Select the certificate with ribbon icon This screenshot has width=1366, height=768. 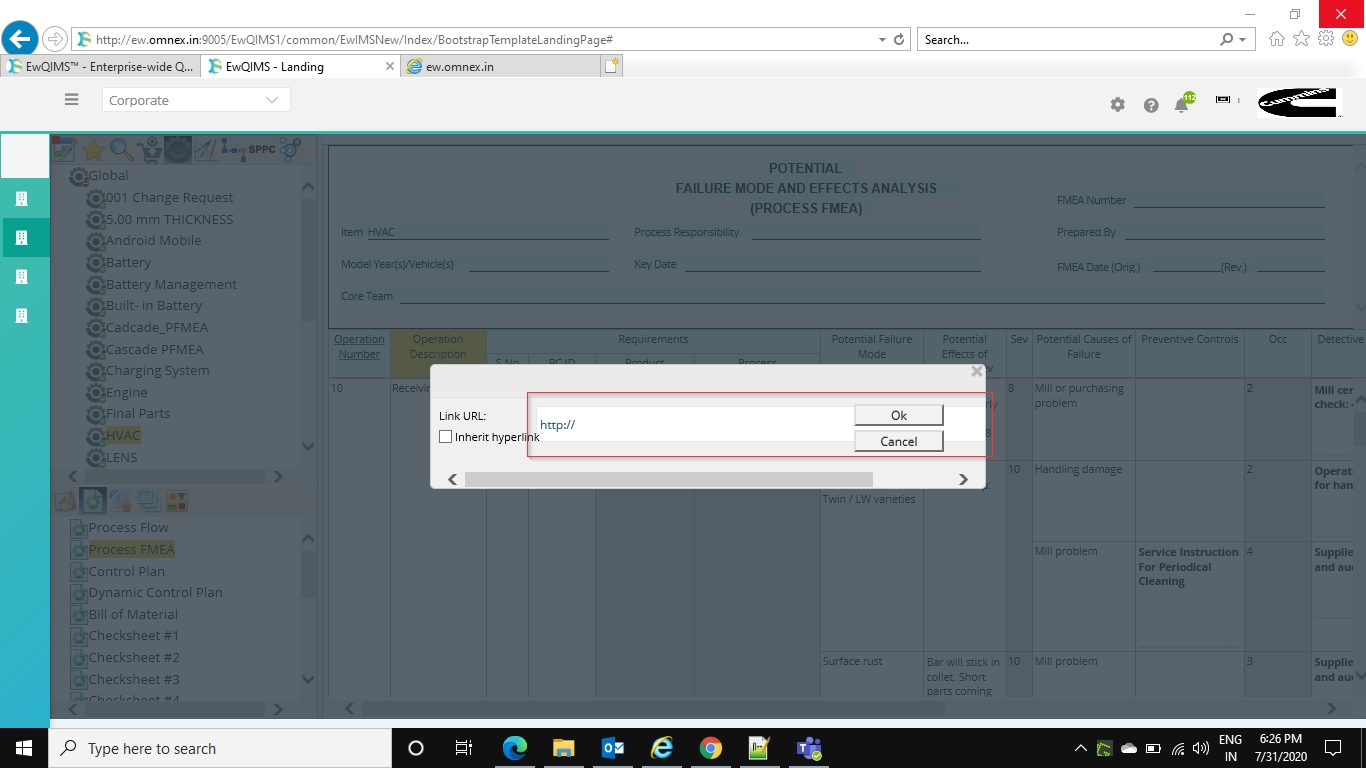point(121,500)
